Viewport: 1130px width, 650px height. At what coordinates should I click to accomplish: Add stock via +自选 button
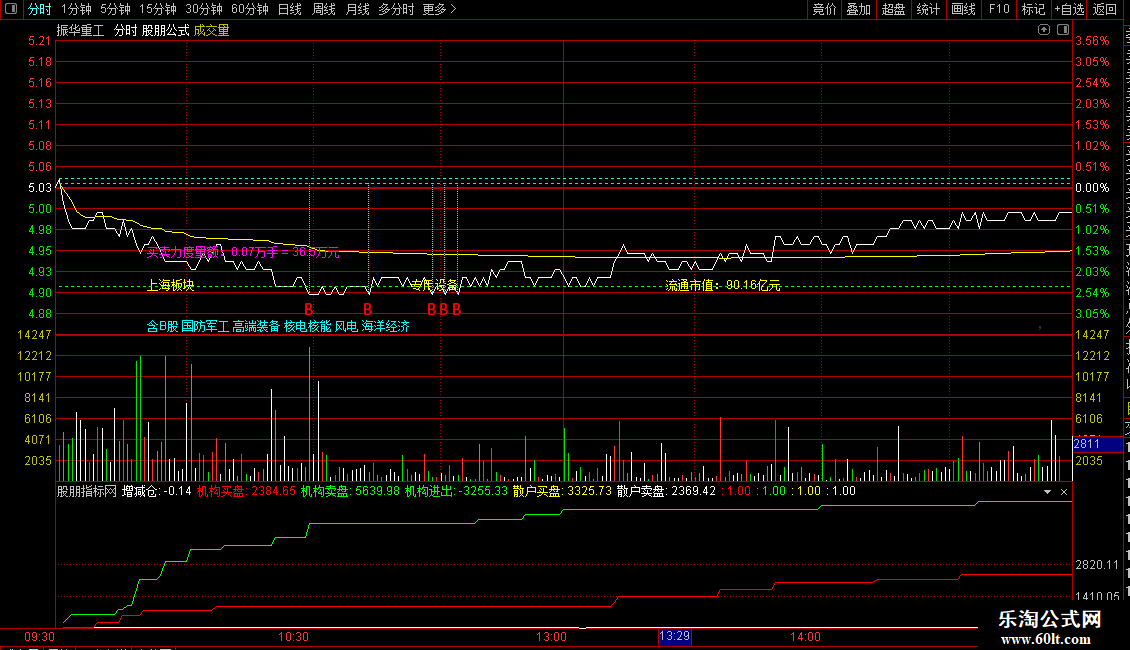tap(1069, 9)
